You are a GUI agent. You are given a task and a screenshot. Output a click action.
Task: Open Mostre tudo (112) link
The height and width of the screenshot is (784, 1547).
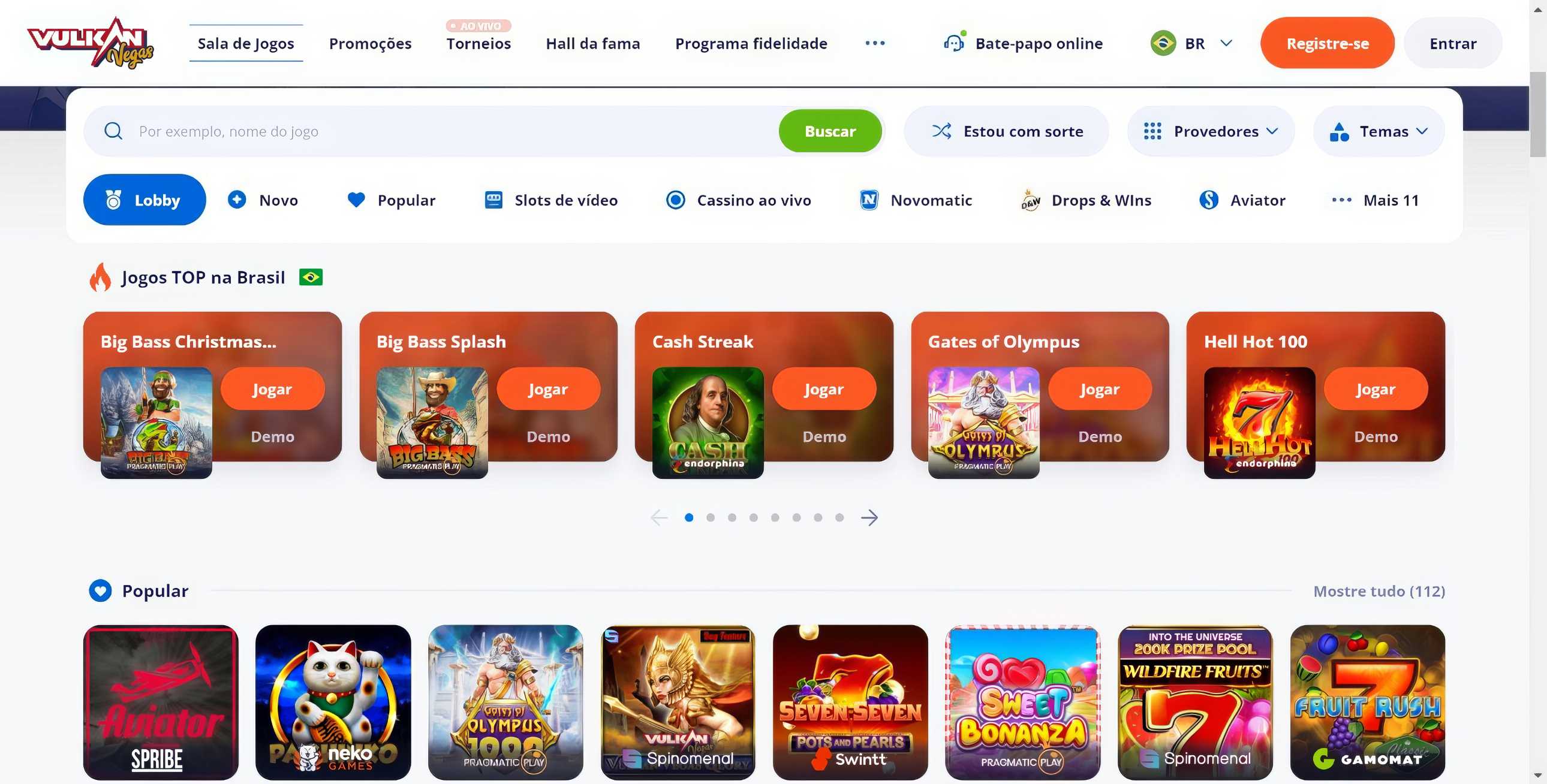(1379, 591)
